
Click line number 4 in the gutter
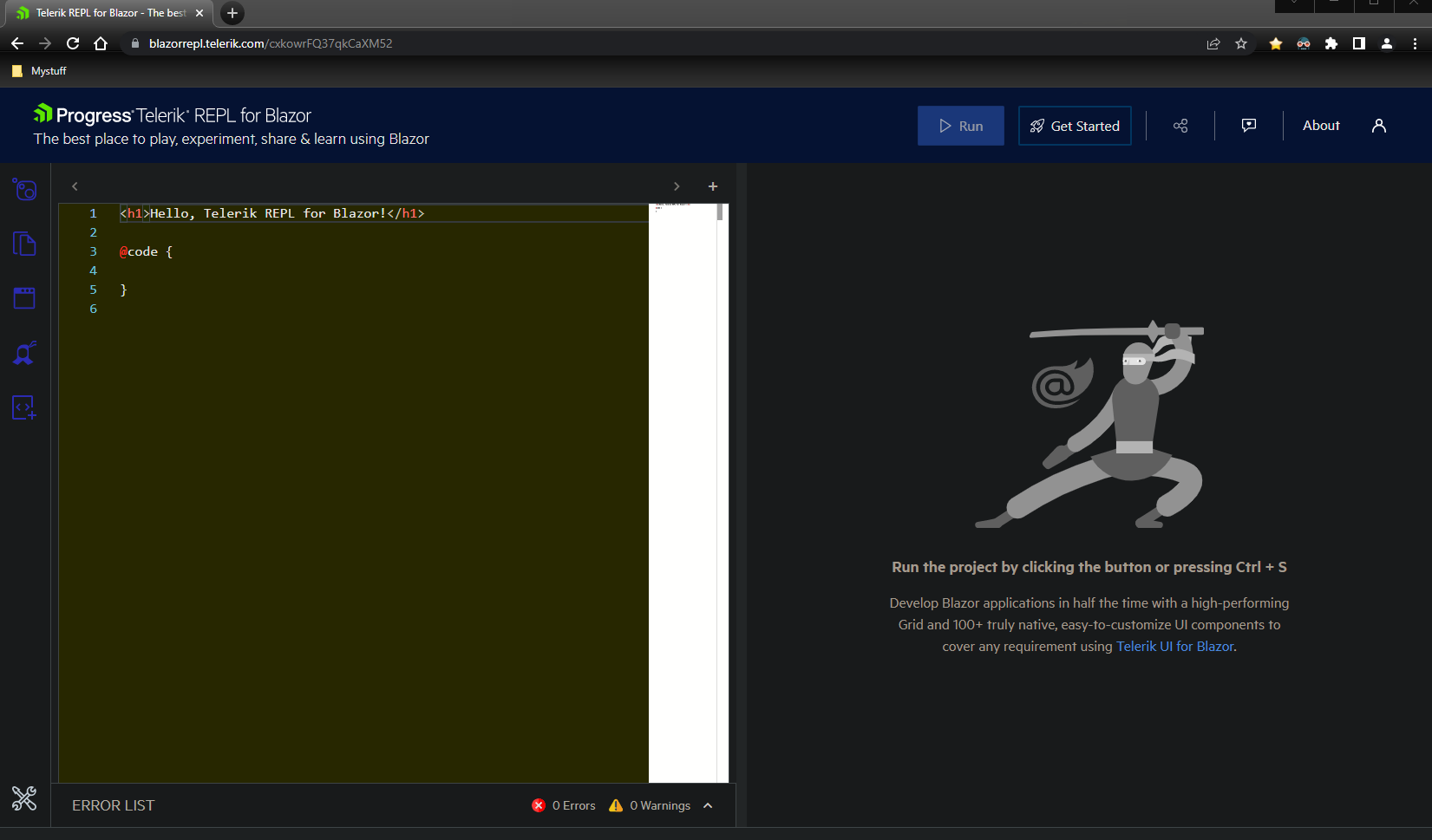[94, 270]
